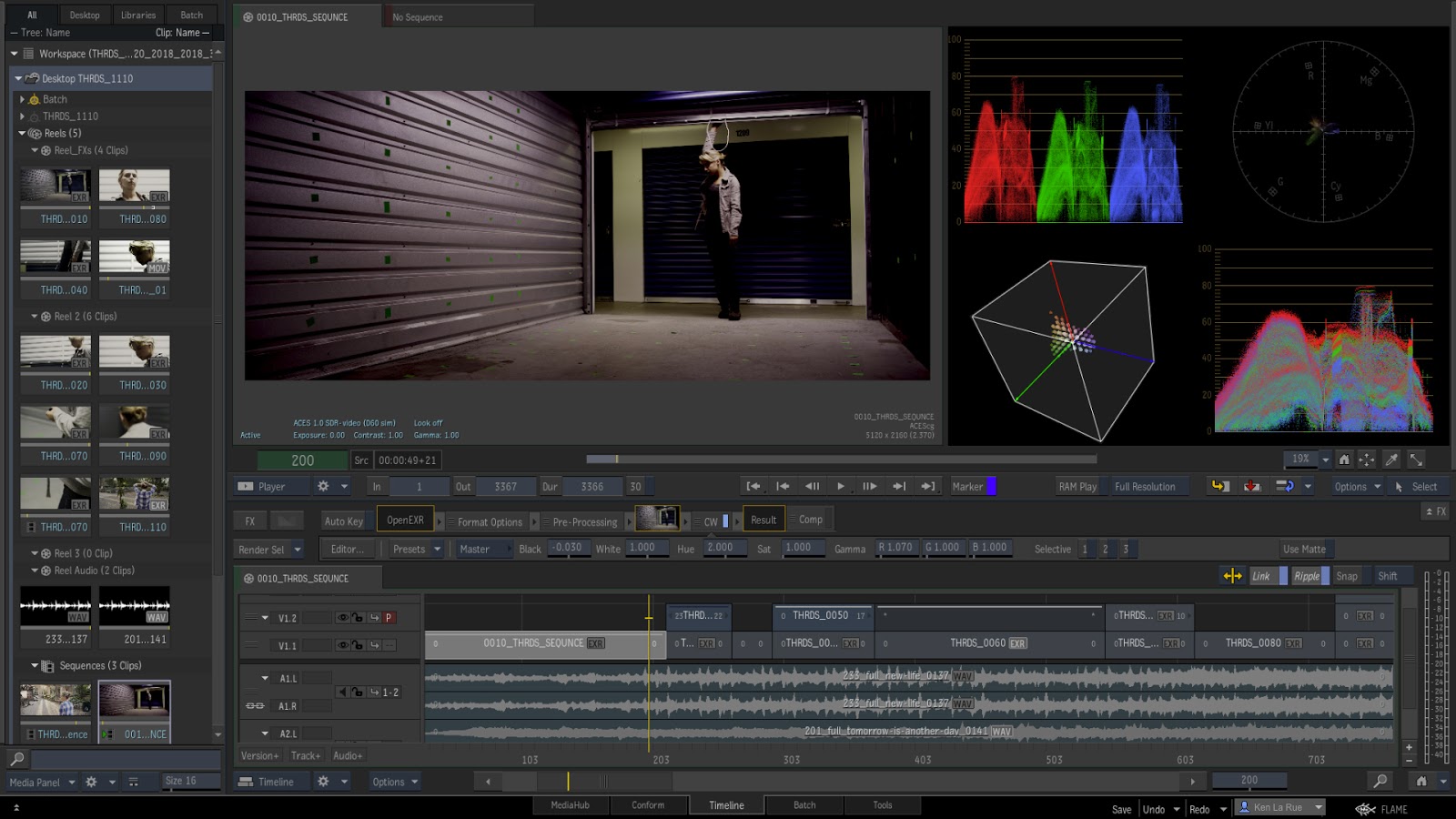
Task: Click the viewer color picker eyedropper
Action: pyautogui.click(x=1391, y=460)
